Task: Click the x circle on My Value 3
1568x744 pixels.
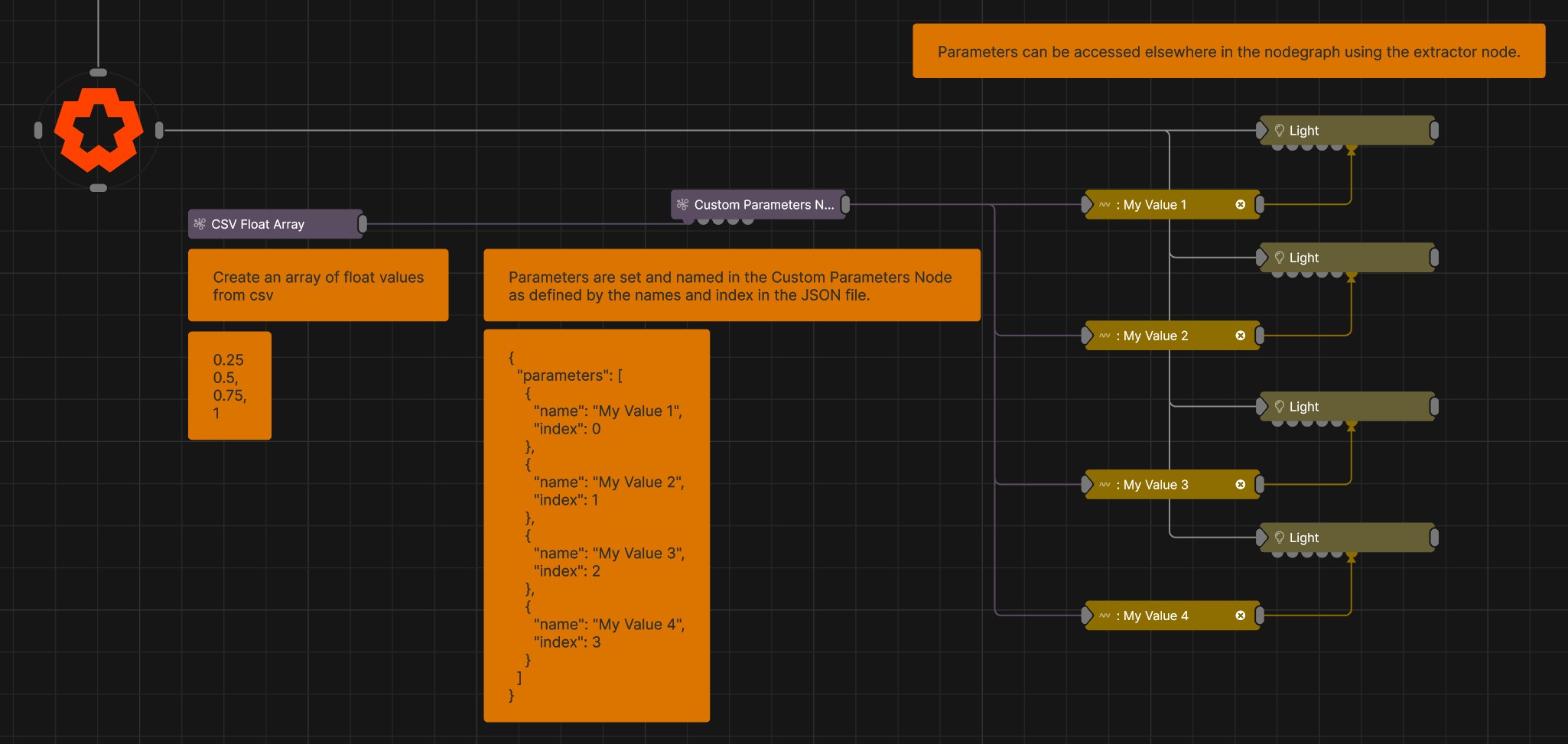Action: click(x=1241, y=485)
